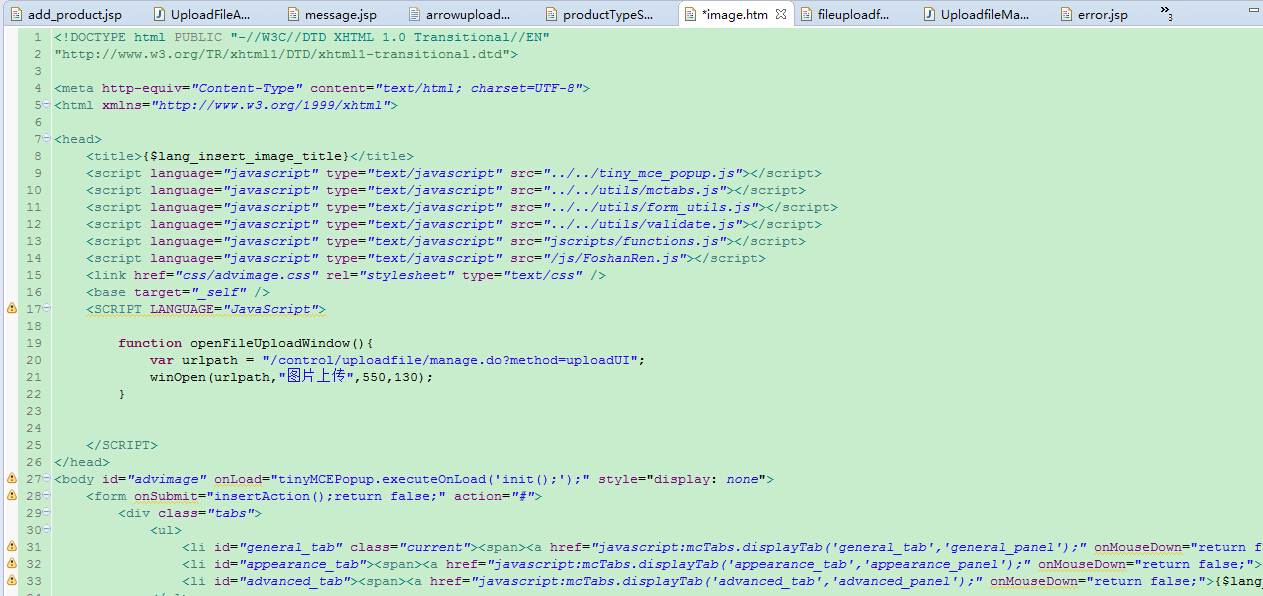The width and height of the screenshot is (1263, 596).
Task: Click line number 23 in the ruler
Action: coord(34,411)
